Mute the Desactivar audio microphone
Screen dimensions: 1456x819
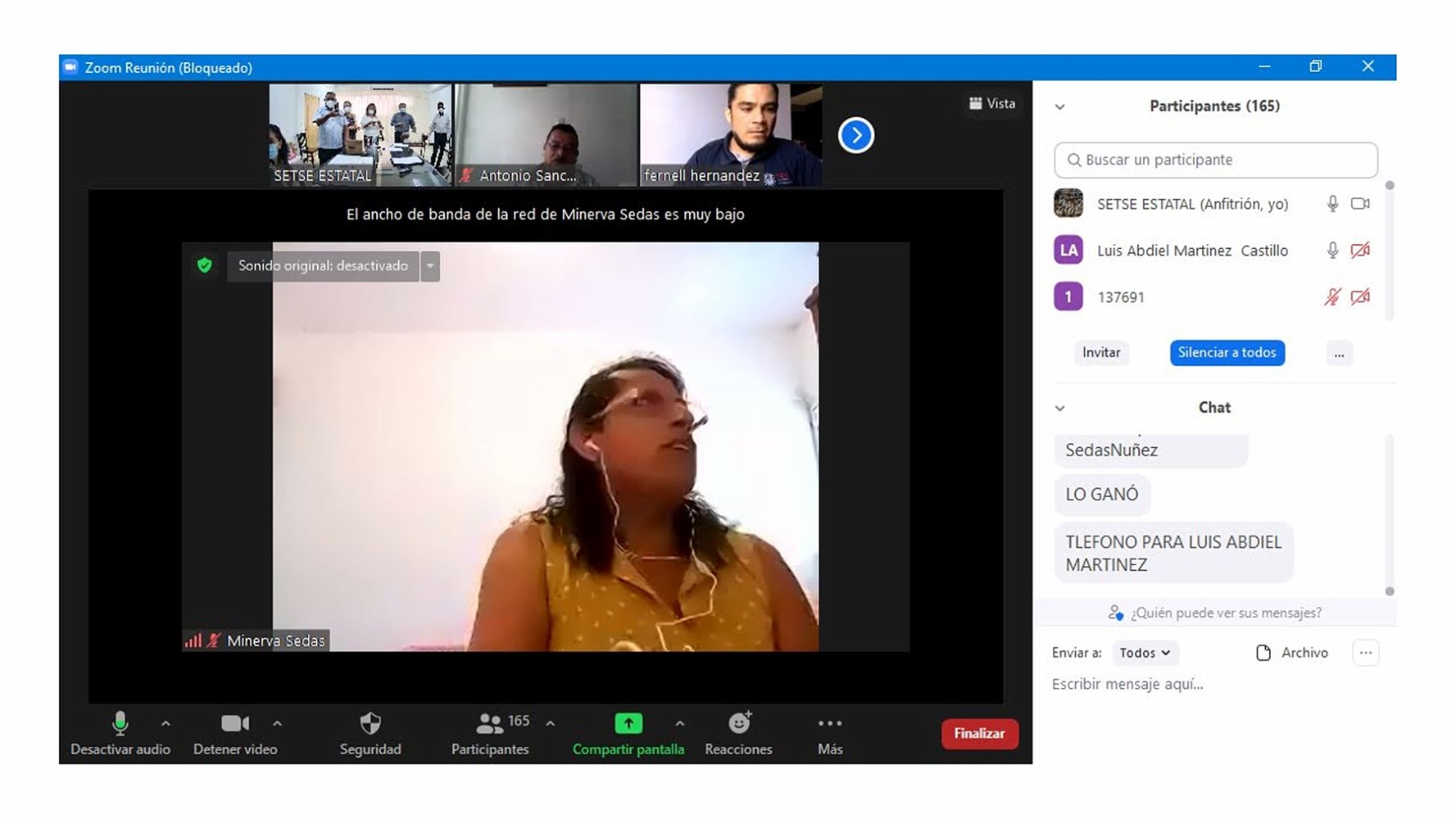(120, 733)
